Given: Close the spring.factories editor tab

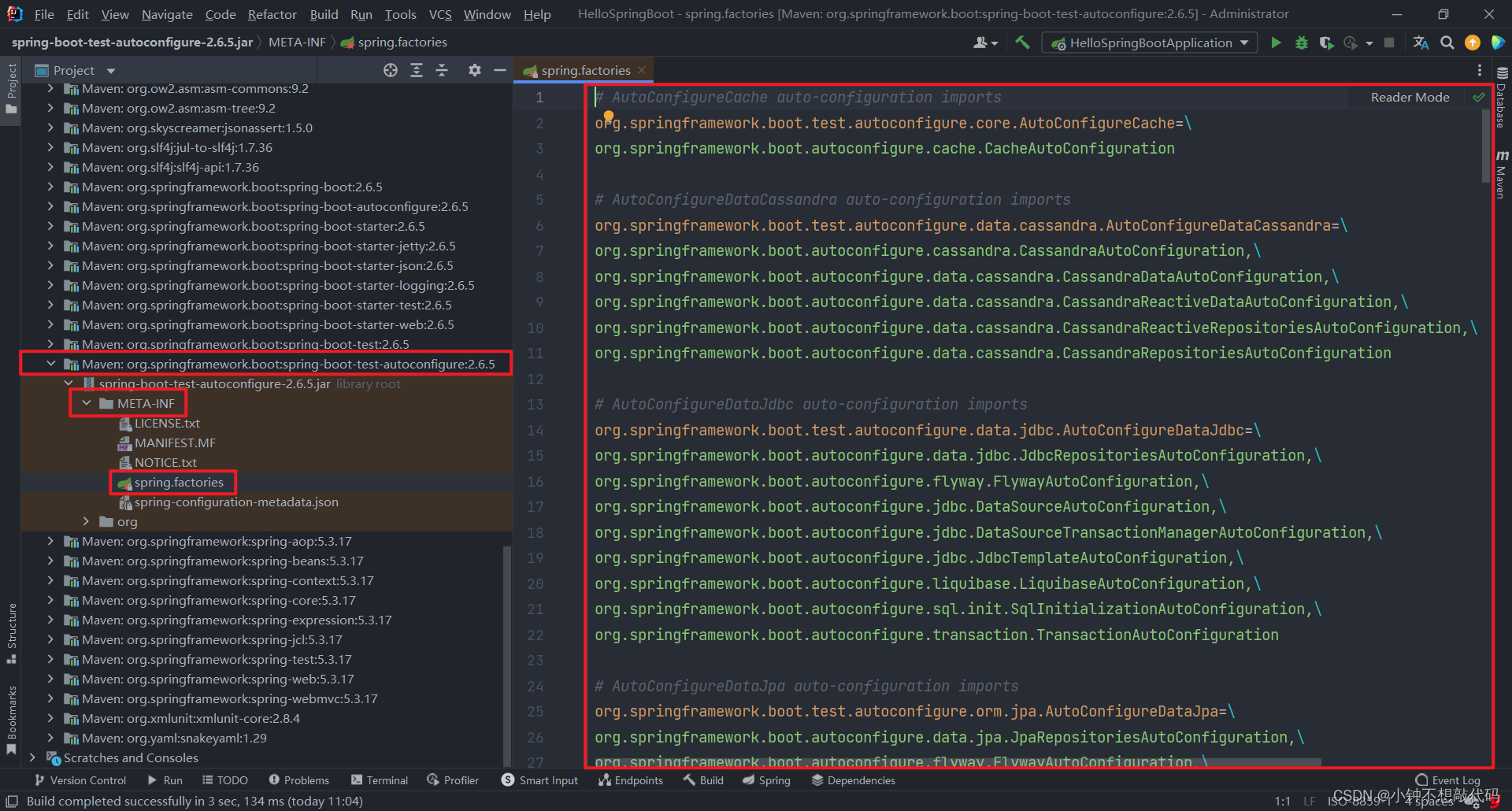Looking at the screenshot, I should [x=642, y=70].
